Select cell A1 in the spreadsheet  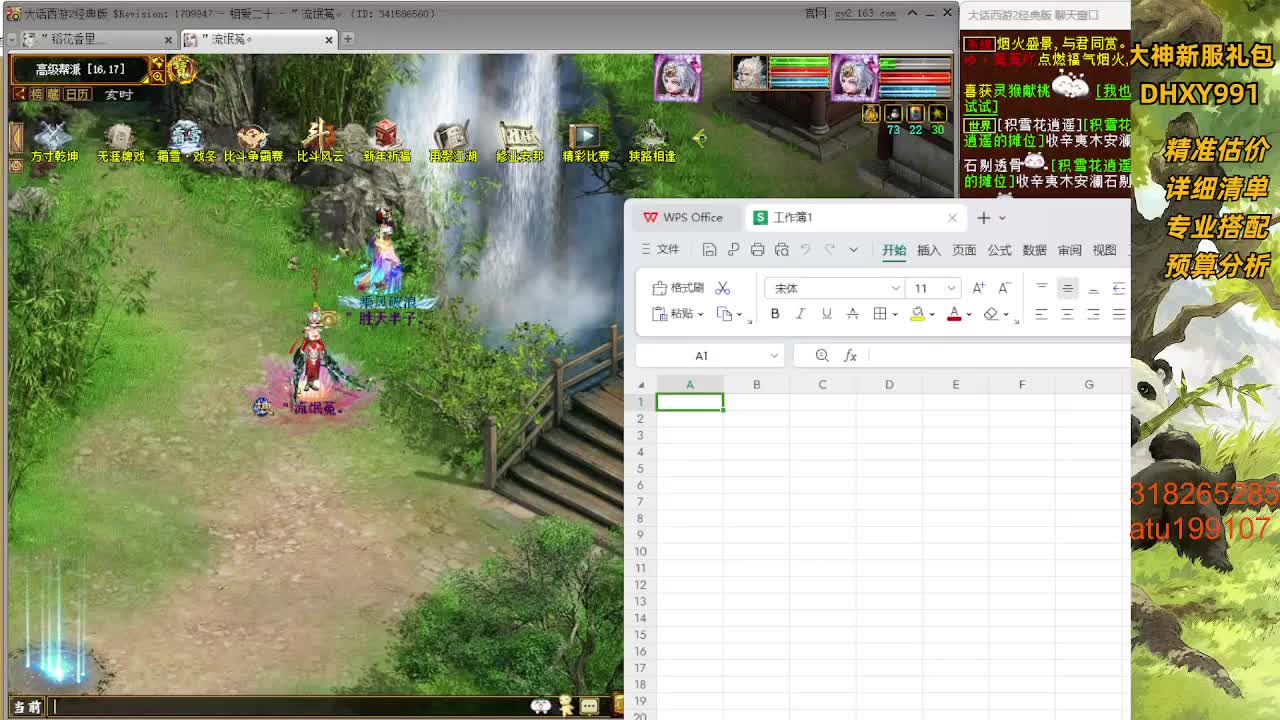tap(689, 402)
